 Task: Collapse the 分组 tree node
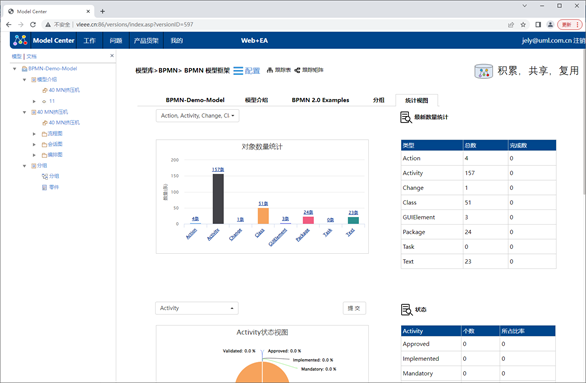24,165
